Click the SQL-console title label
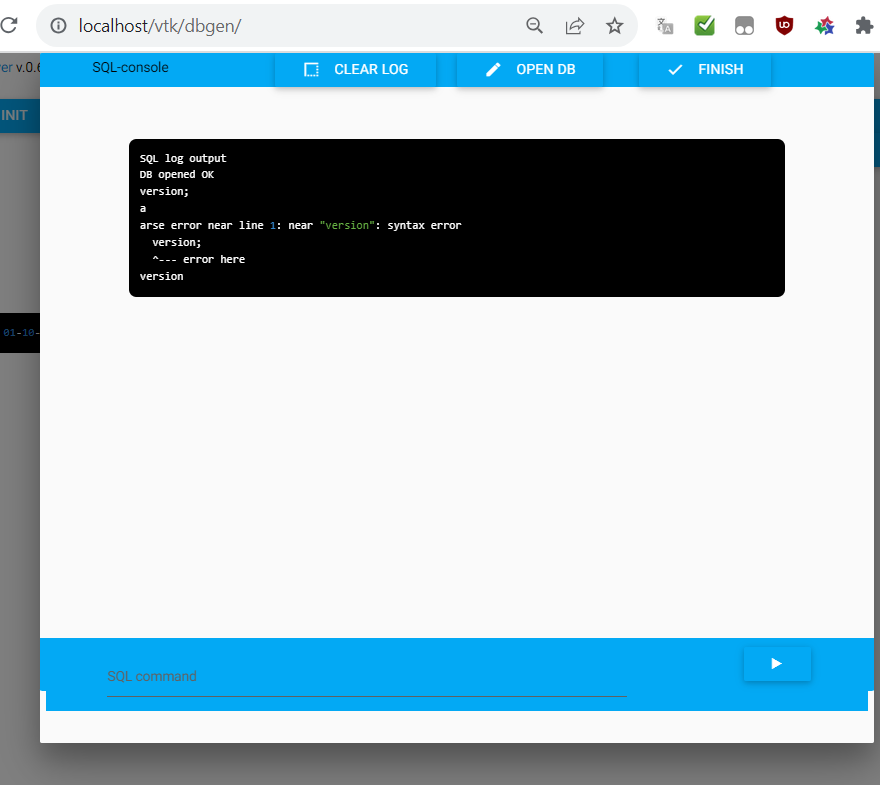This screenshot has height=785, width=880. [130, 67]
